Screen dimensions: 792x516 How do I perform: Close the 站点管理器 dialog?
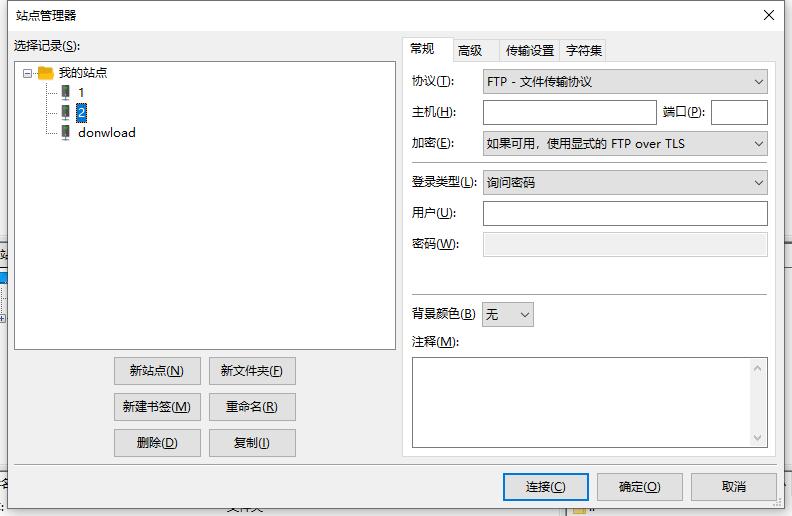pyautogui.click(x=769, y=15)
